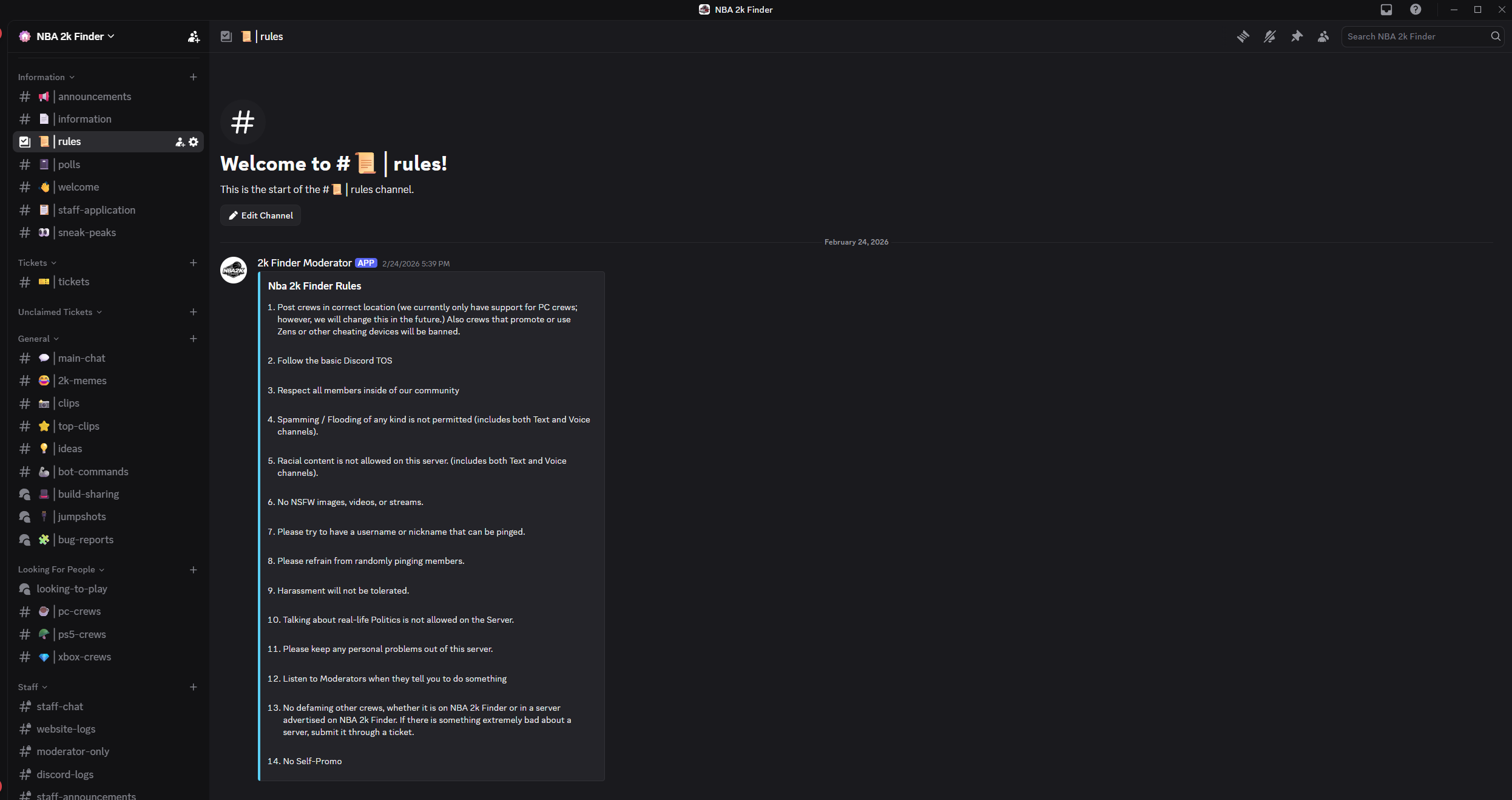Viewport: 1512px width, 800px height.
Task: Show the member list icon
Action: [1323, 36]
